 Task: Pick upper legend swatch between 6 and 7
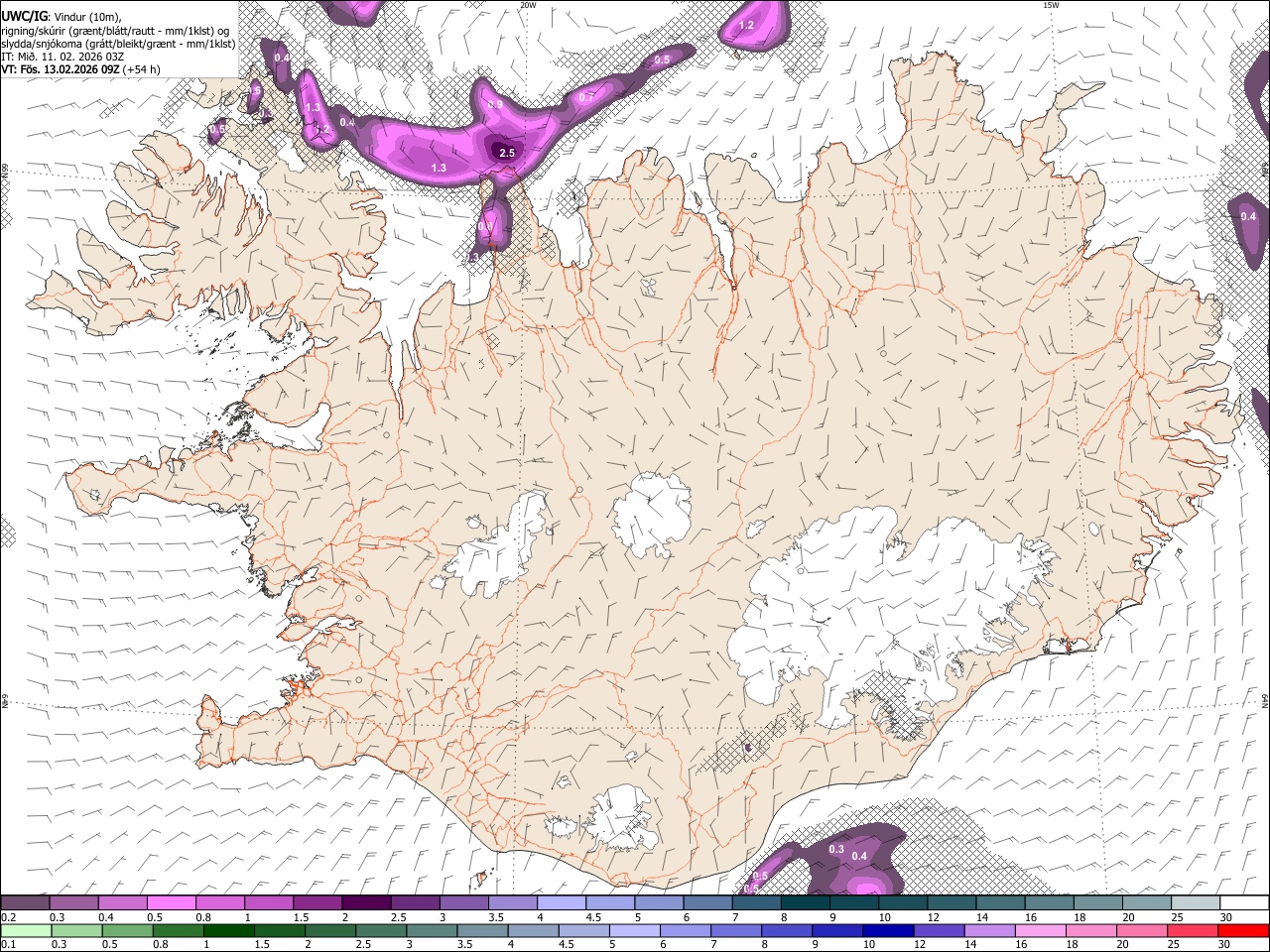(706, 902)
